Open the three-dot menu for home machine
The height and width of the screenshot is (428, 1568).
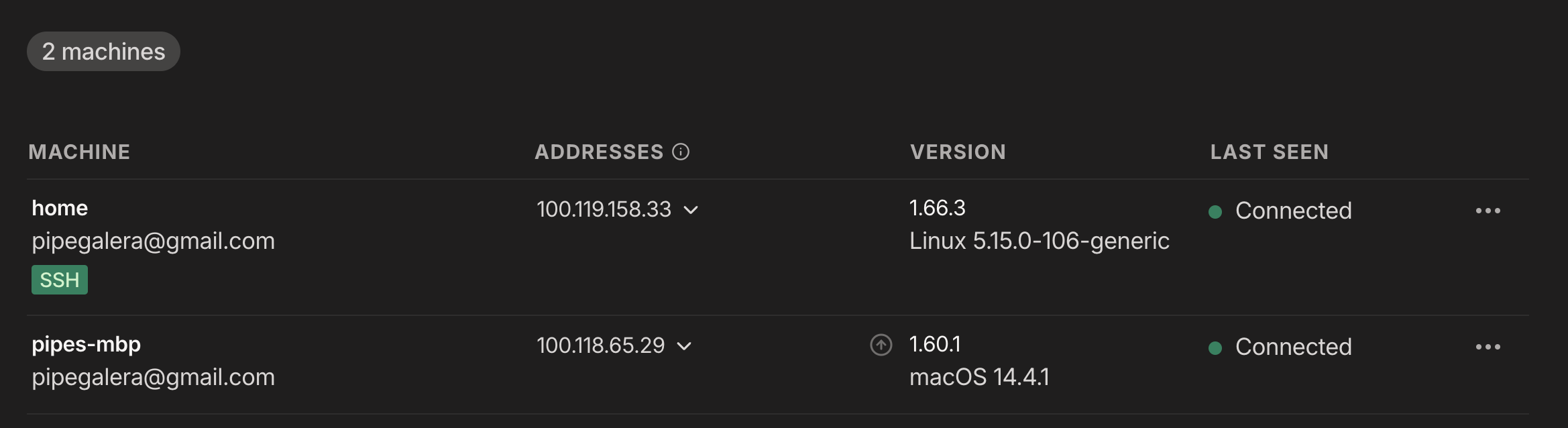coord(1488,211)
